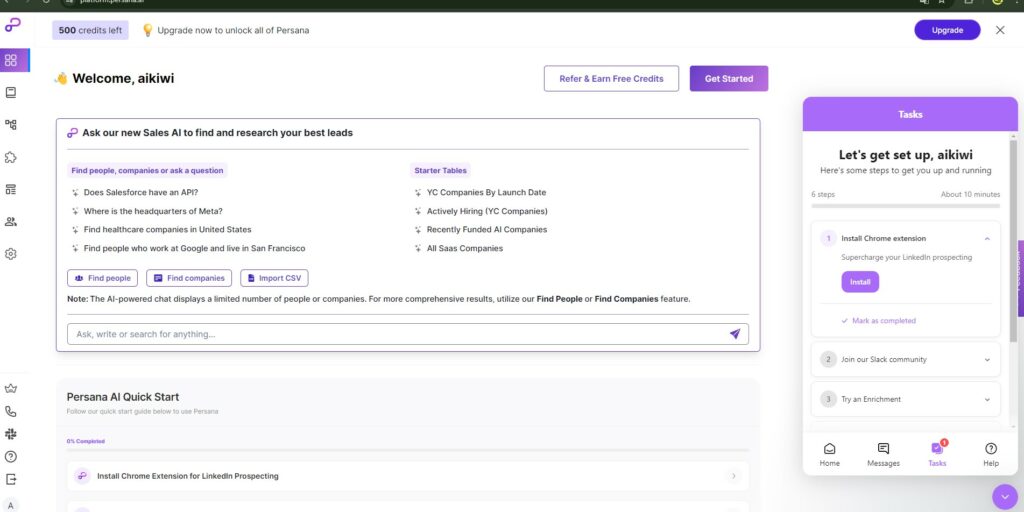This screenshot has width=1024, height=512.
Task: Open the dashboard grid icon in sidebar
Action: click(10, 61)
